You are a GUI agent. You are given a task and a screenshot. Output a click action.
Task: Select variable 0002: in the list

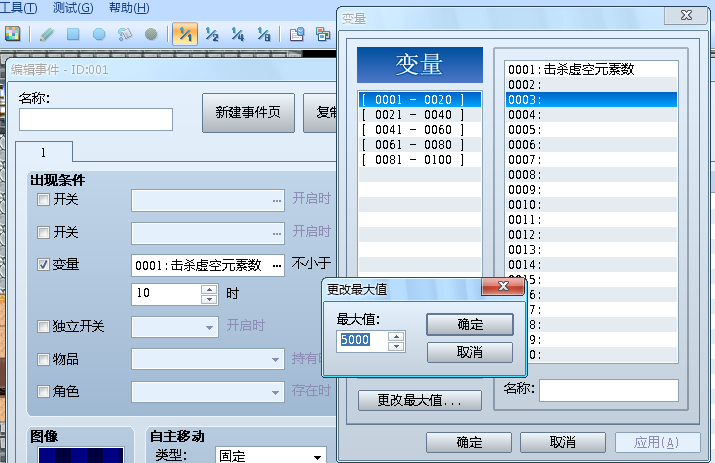[591, 84]
